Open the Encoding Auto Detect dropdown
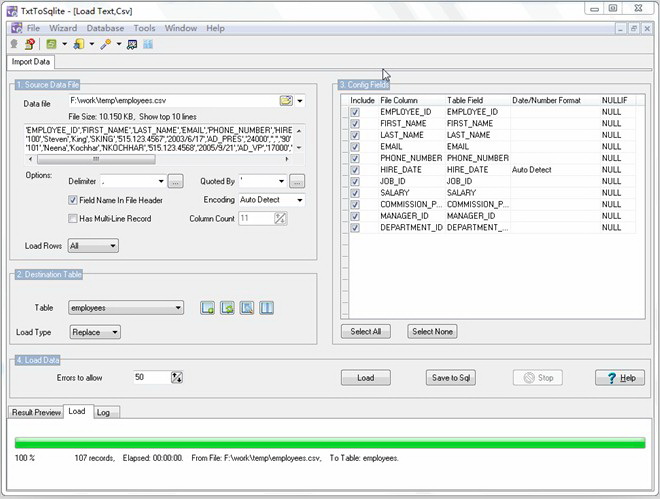The height and width of the screenshot is (499, 660). pyautogui.click(x=300, y=200)
